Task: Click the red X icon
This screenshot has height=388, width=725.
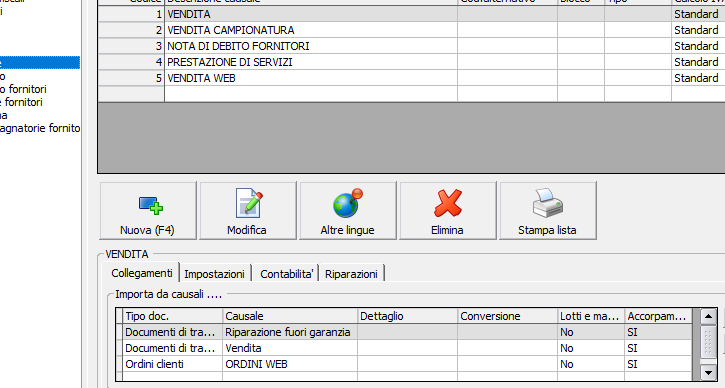Action: (x=448, y=203)
